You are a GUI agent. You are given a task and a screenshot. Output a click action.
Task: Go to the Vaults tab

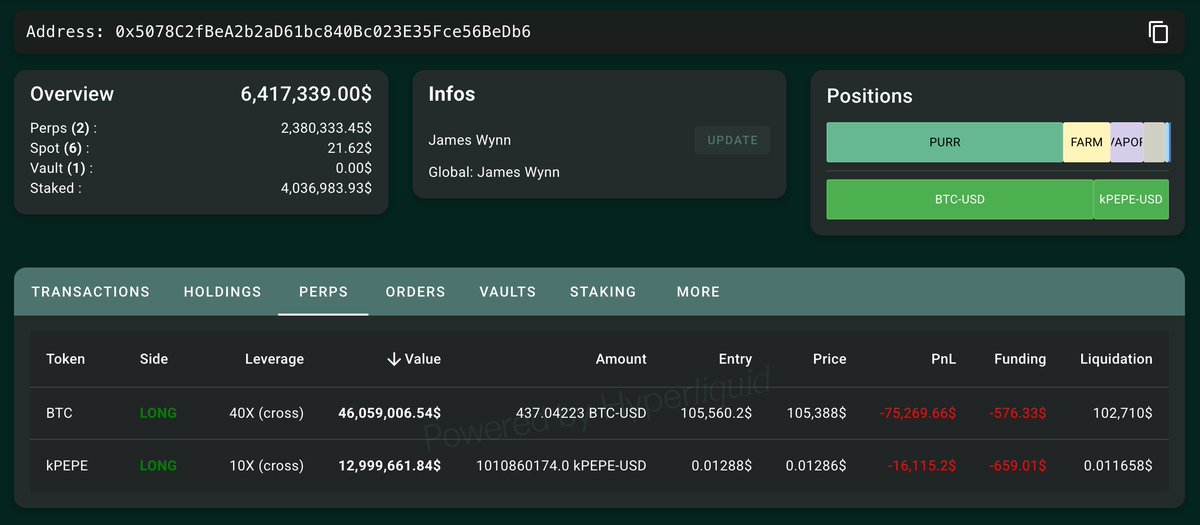point(507,292)
